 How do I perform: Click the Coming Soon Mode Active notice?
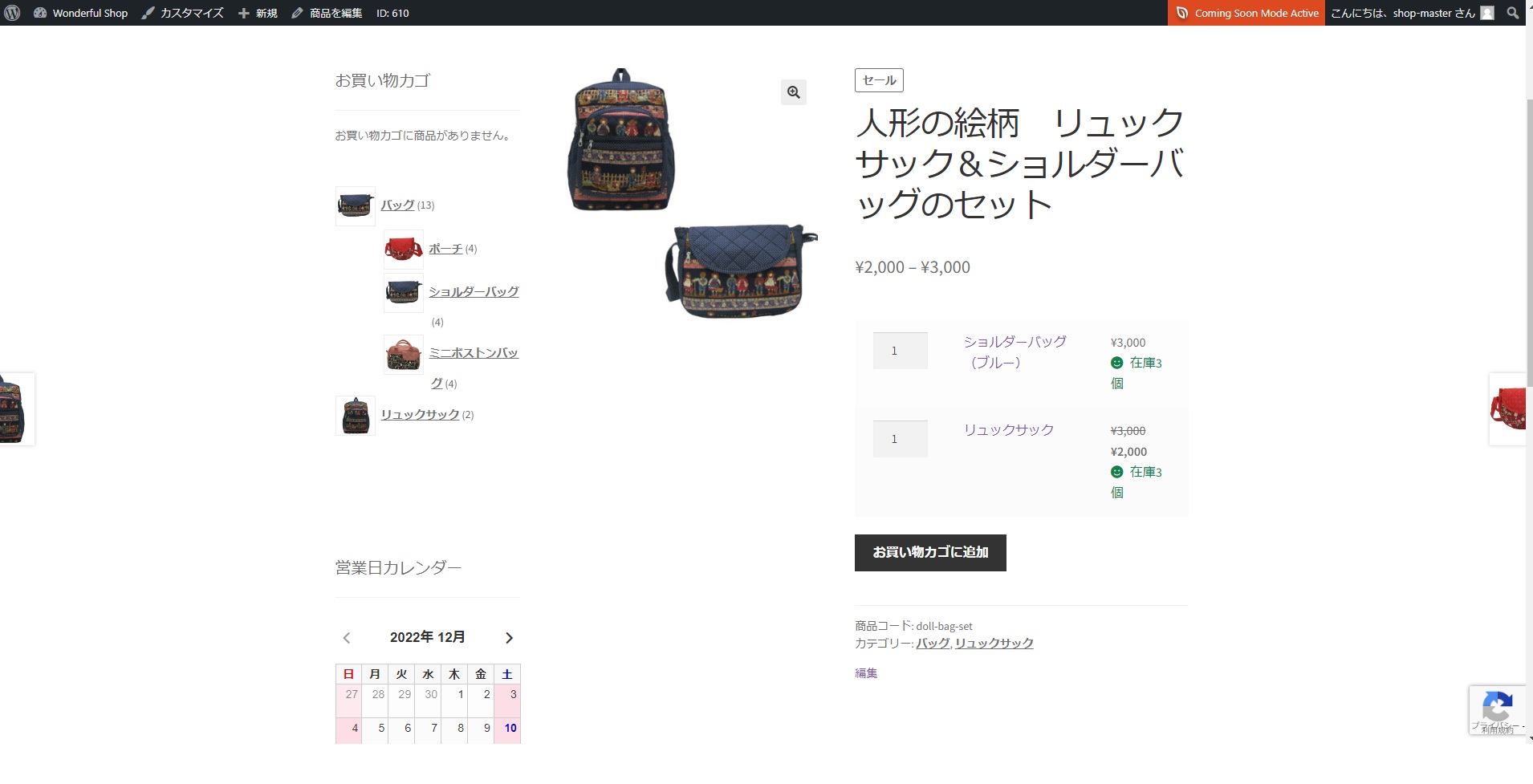pyautogui.click(x=1246, y=13)
